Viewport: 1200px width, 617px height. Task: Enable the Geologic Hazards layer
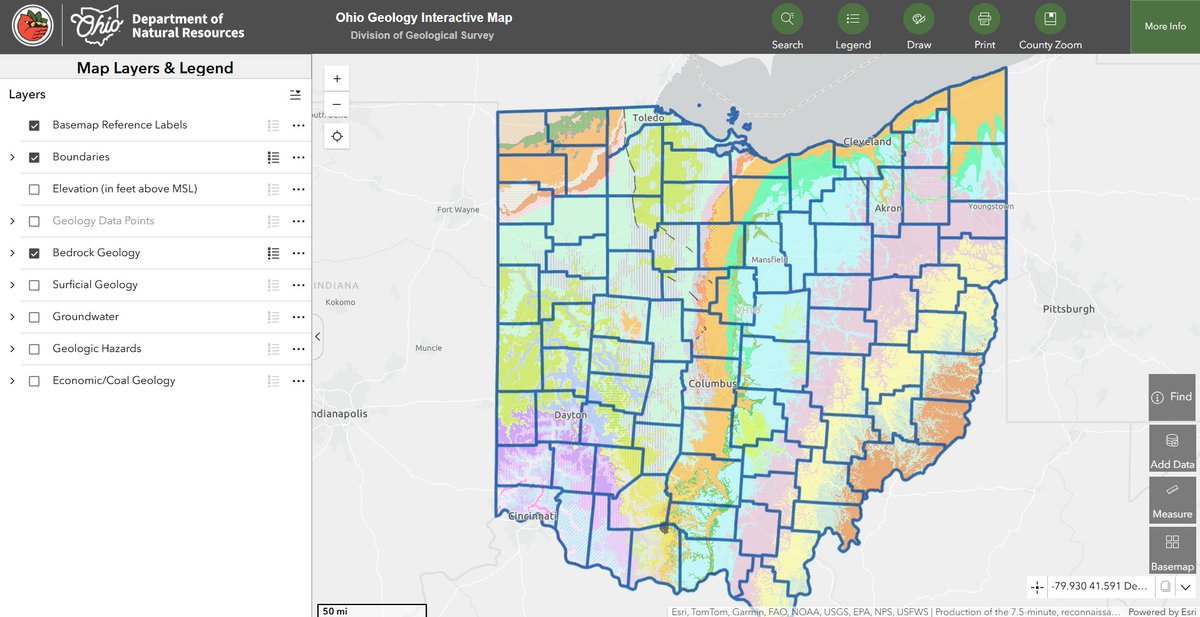click(x=34, y=349)
